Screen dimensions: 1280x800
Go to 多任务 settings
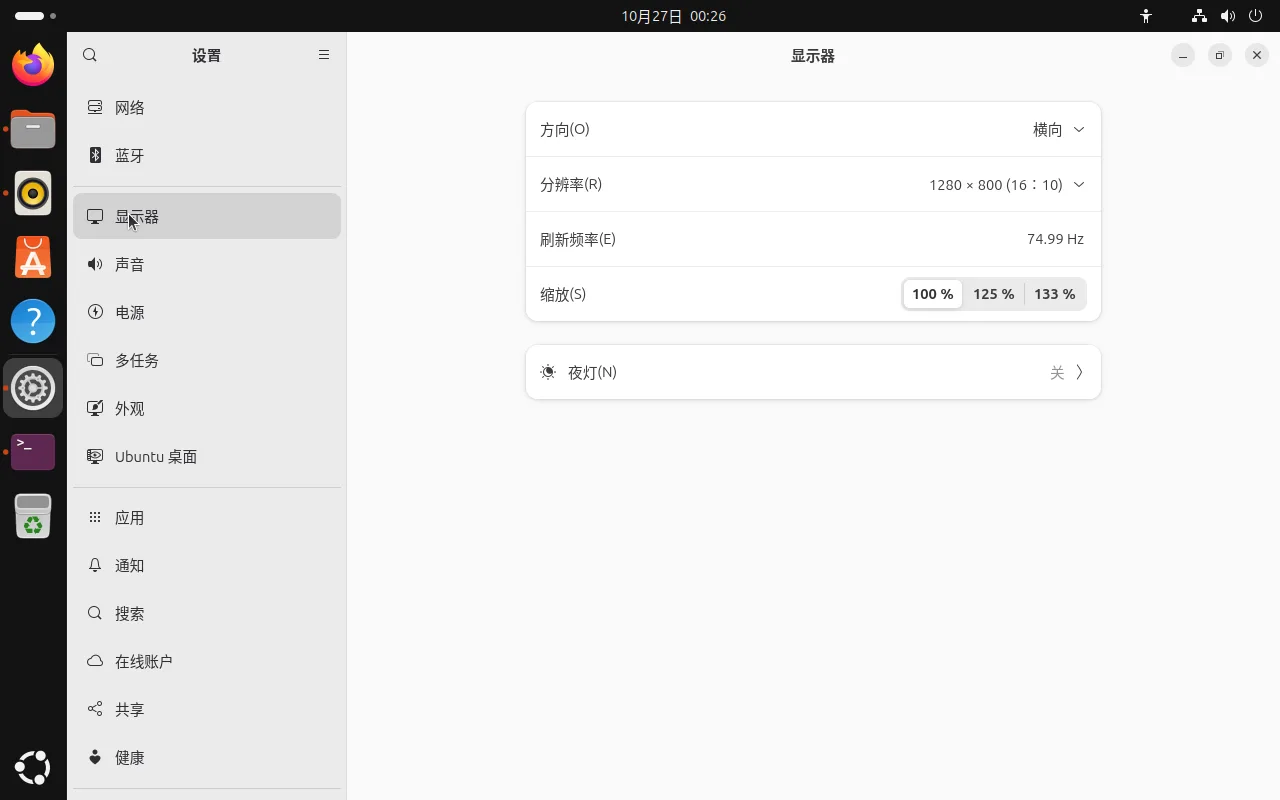pyautogui.click(x=207, y=360)
